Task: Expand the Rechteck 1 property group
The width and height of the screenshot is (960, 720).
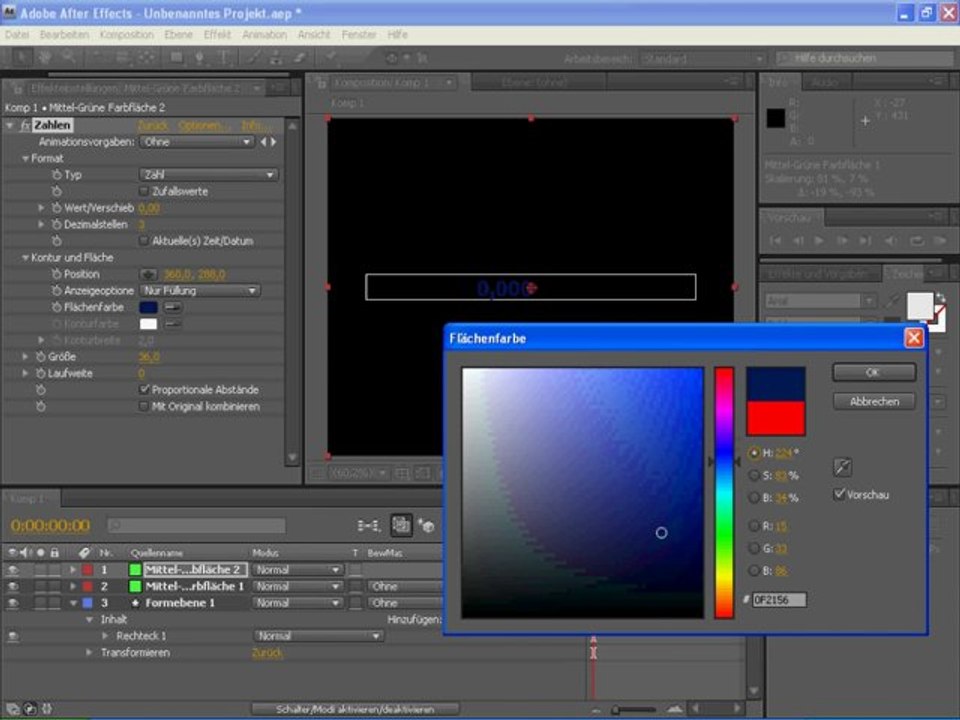Action: (x=106, y=636)
